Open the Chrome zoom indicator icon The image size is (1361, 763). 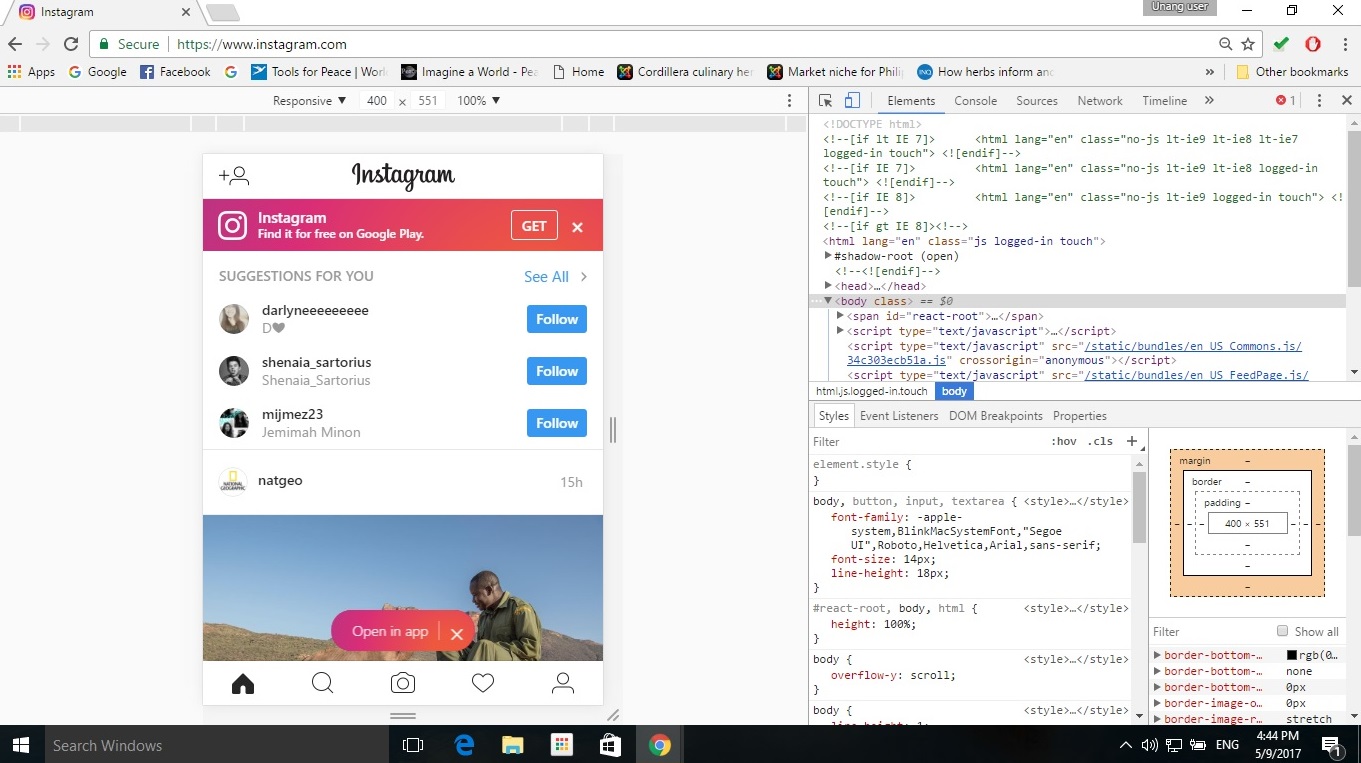tap(1225, 44)
